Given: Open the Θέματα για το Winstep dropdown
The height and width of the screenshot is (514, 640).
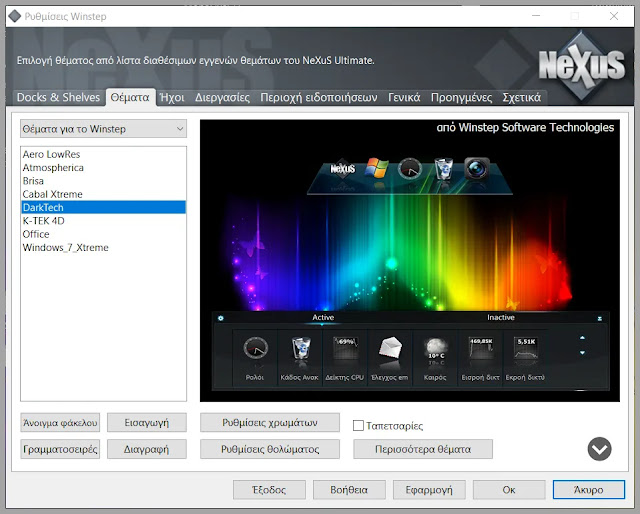Looking at the screenshot, I should [x=103, y=129].
